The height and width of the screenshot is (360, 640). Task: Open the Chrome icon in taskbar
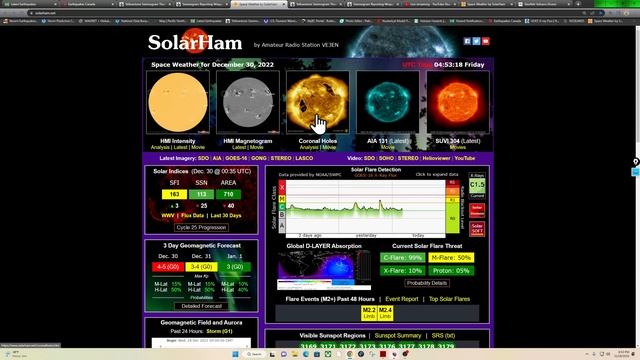(349, 354)
